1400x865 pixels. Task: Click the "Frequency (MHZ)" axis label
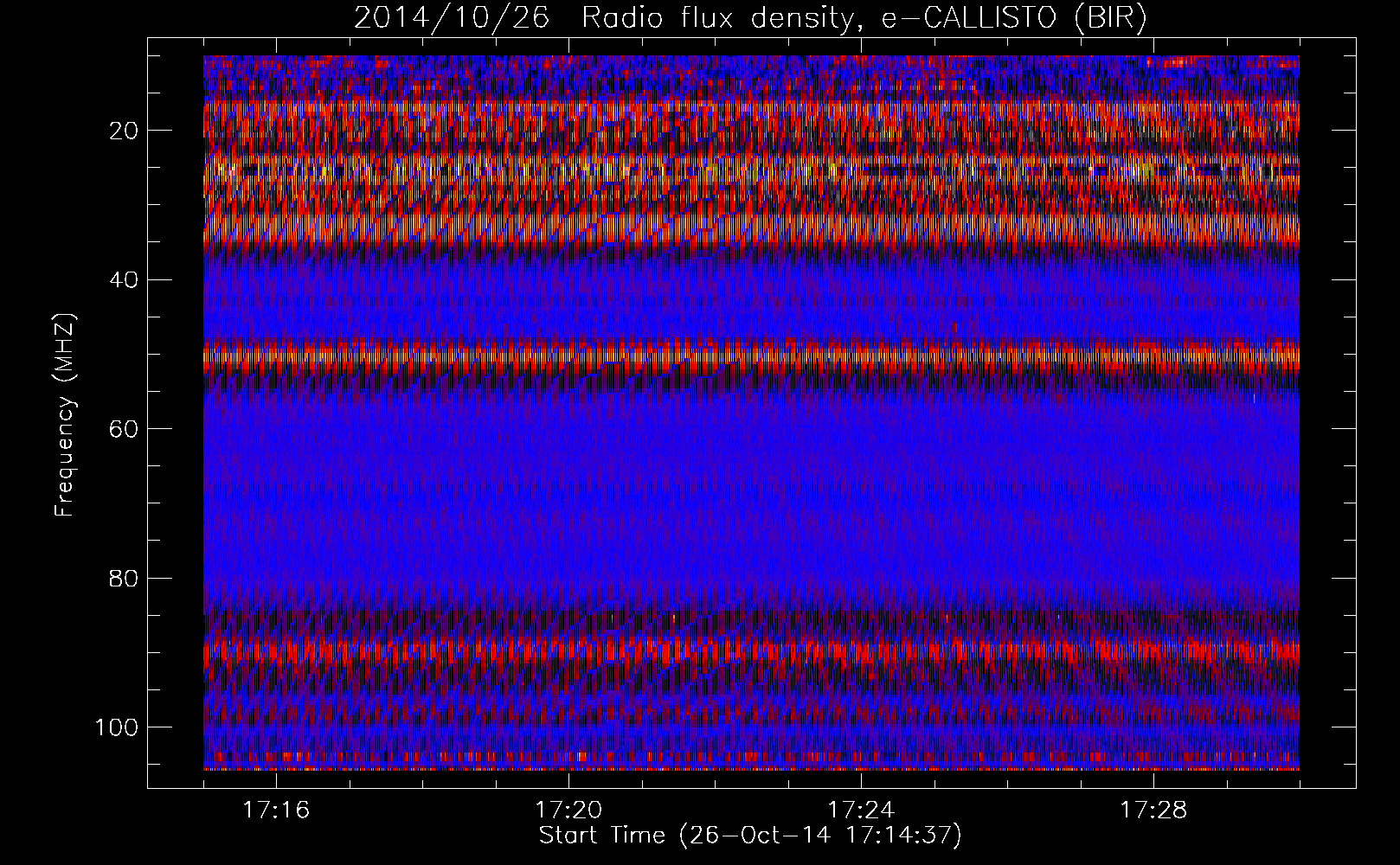click(x=66, y=415)
